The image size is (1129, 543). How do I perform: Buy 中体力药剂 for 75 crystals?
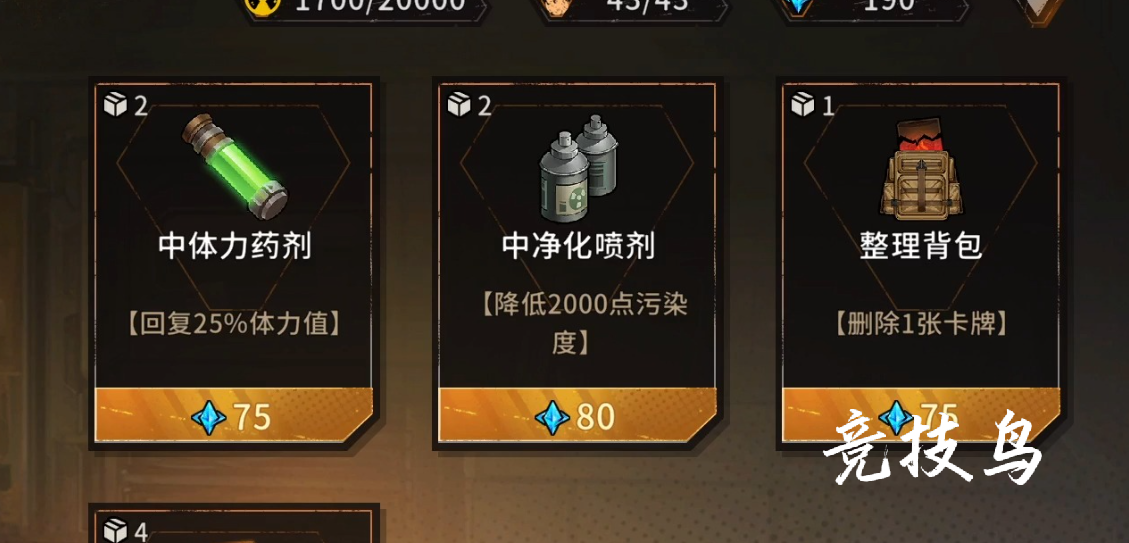(x=233, y=416)
